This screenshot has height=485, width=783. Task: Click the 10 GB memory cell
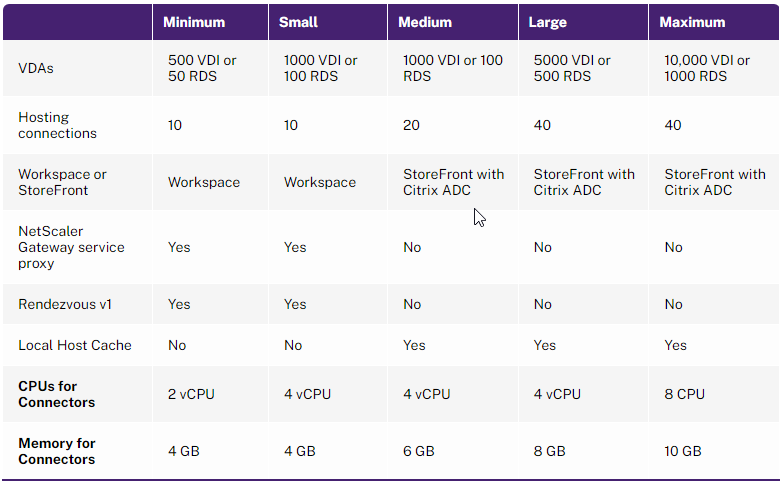click(683, 451)
